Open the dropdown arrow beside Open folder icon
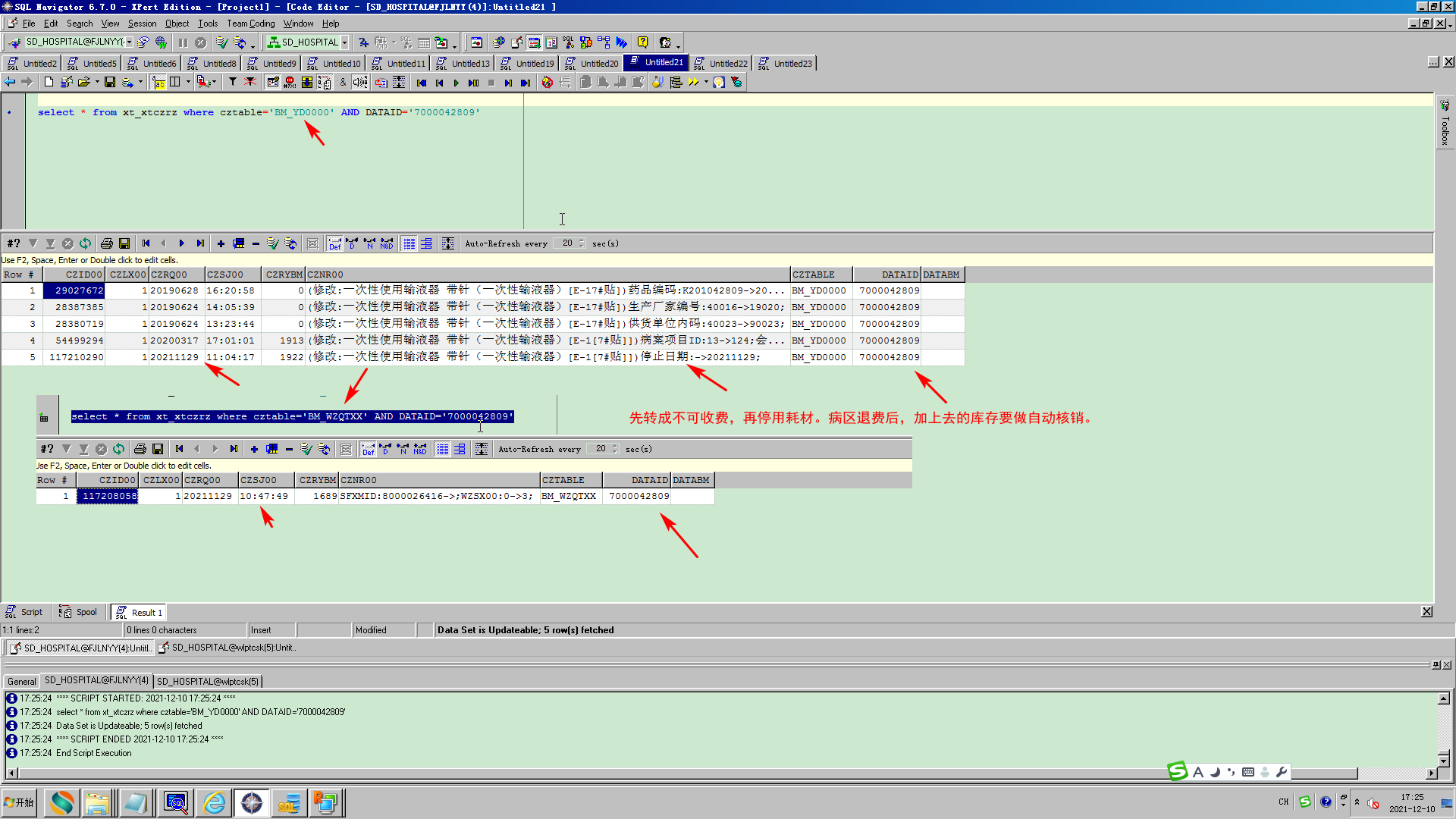This screenshot has width=1456, height=819. tap(97, 82)
